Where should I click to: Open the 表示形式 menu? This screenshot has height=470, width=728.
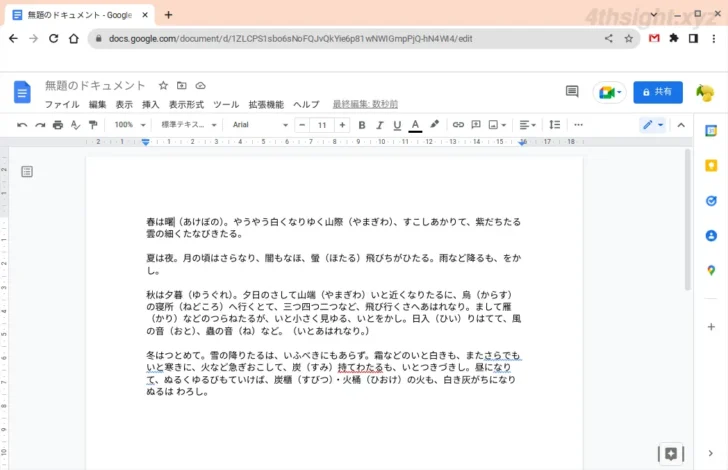point(186,104)
